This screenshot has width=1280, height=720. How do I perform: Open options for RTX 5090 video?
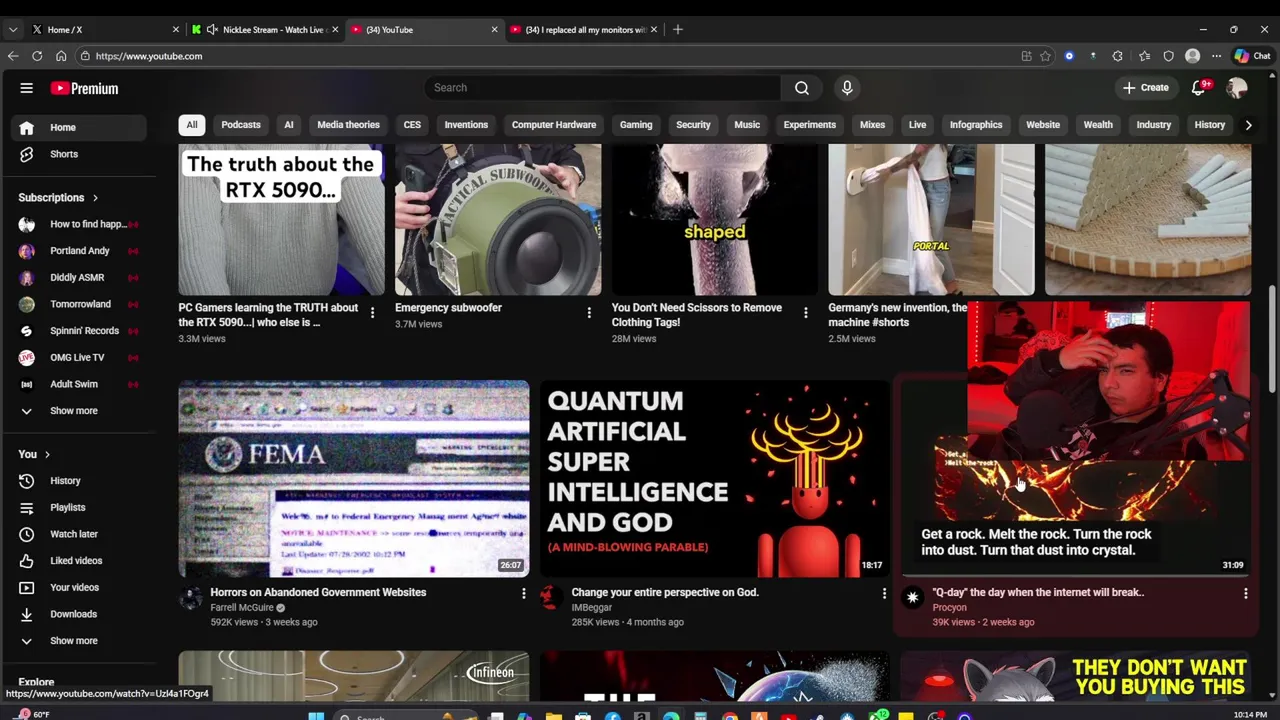(372, 314)
